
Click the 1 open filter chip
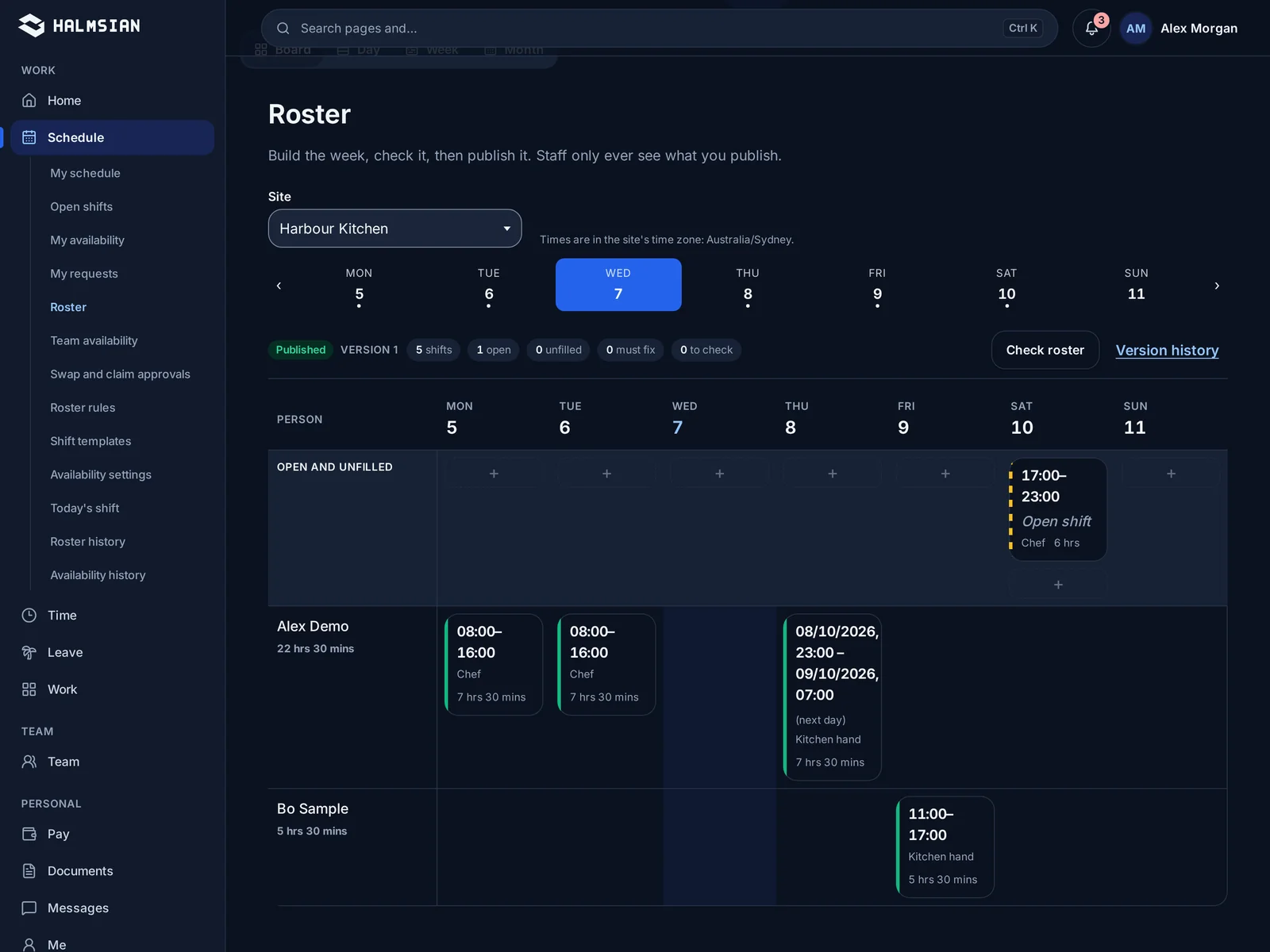[494, 350]
